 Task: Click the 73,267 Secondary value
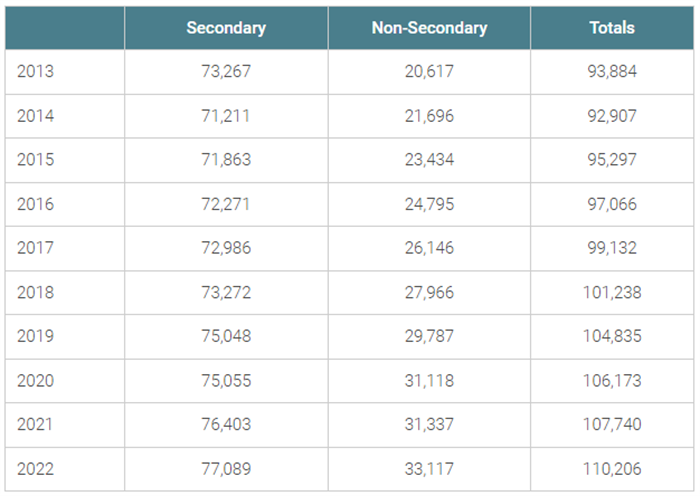[226, 71]
